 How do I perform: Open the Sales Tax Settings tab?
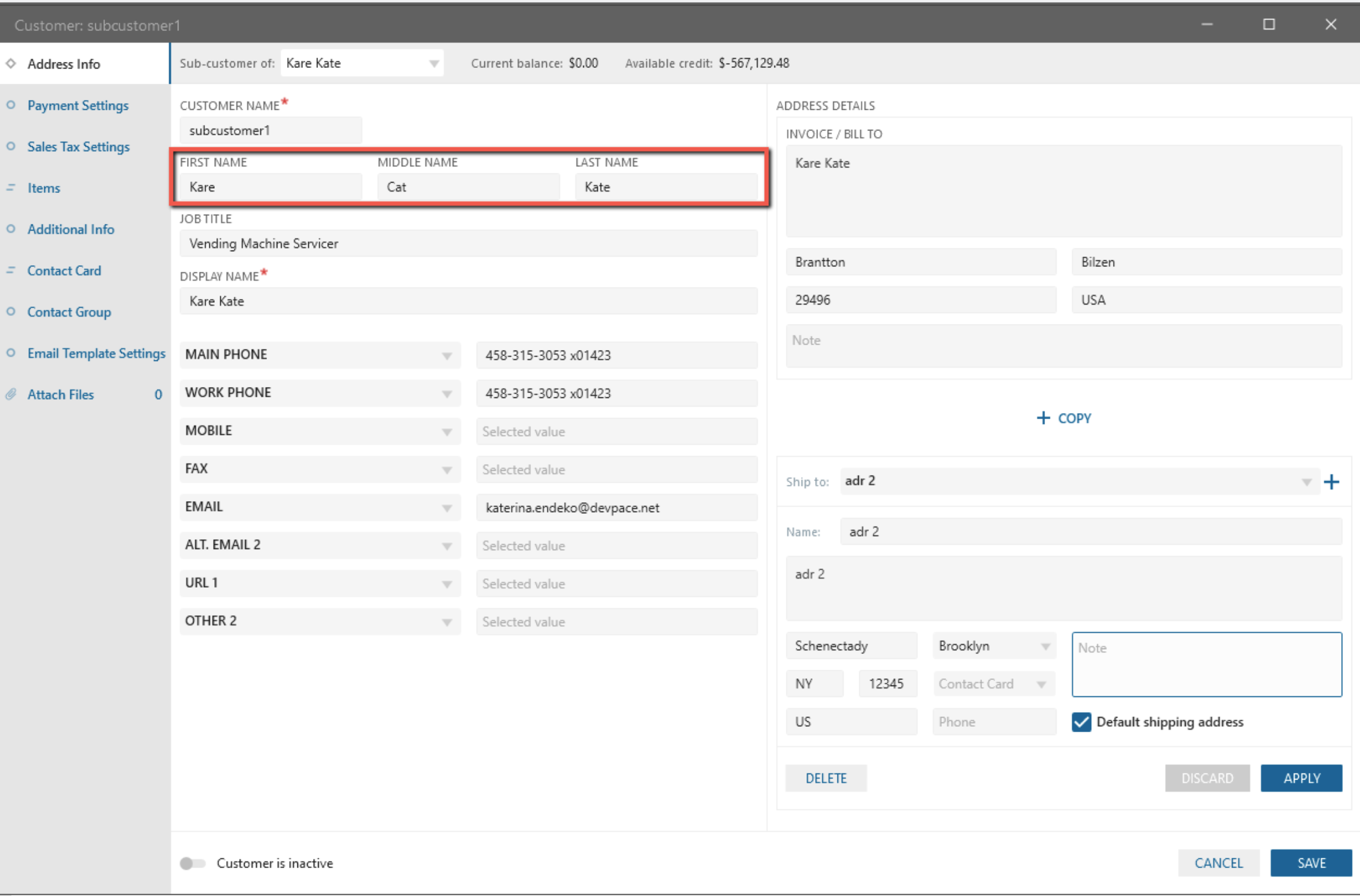tap(78, 147)
